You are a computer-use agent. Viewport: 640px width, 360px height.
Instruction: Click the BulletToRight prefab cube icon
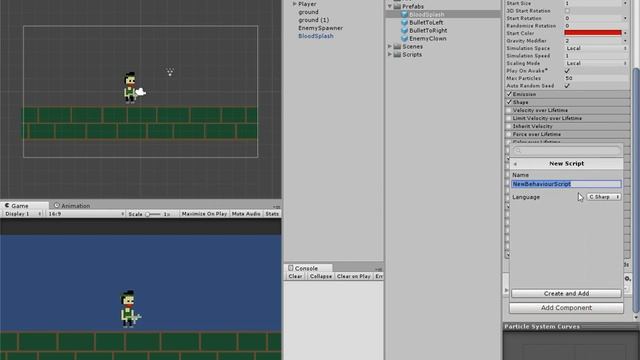pos(404,30)
